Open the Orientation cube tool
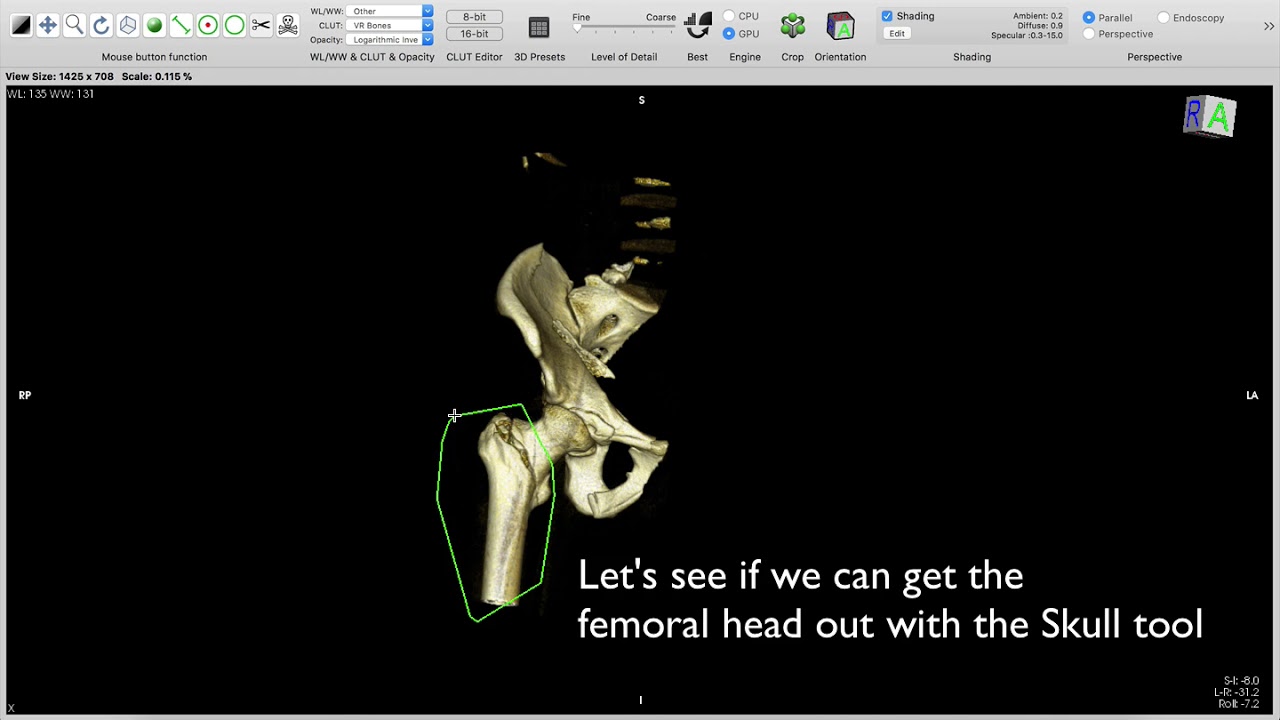1280x720 pixels. pos(840,26)
